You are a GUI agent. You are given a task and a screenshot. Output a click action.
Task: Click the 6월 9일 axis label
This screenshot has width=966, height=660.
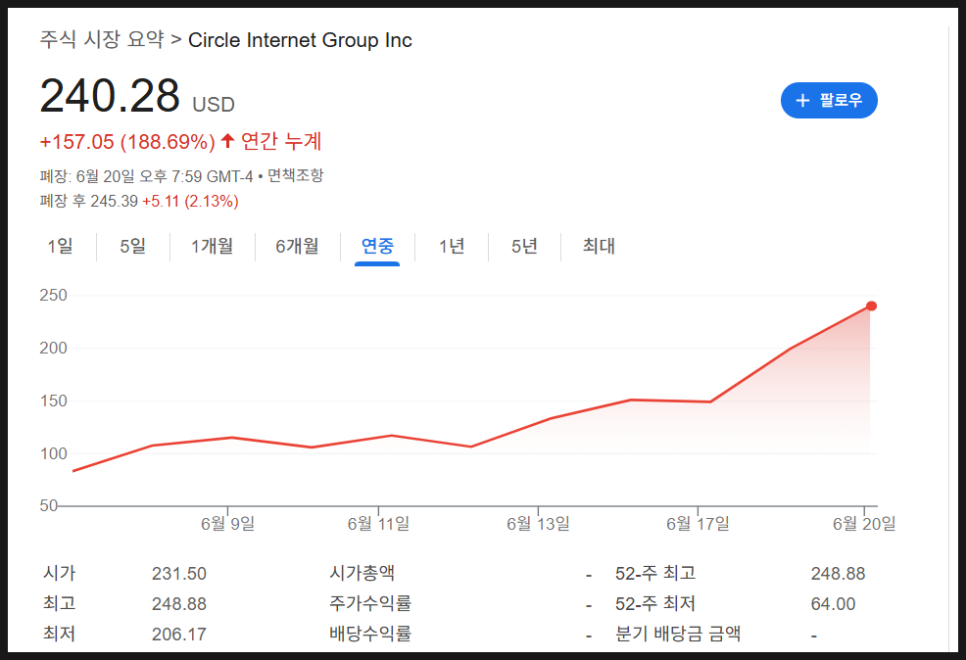[x=228, y=524]
